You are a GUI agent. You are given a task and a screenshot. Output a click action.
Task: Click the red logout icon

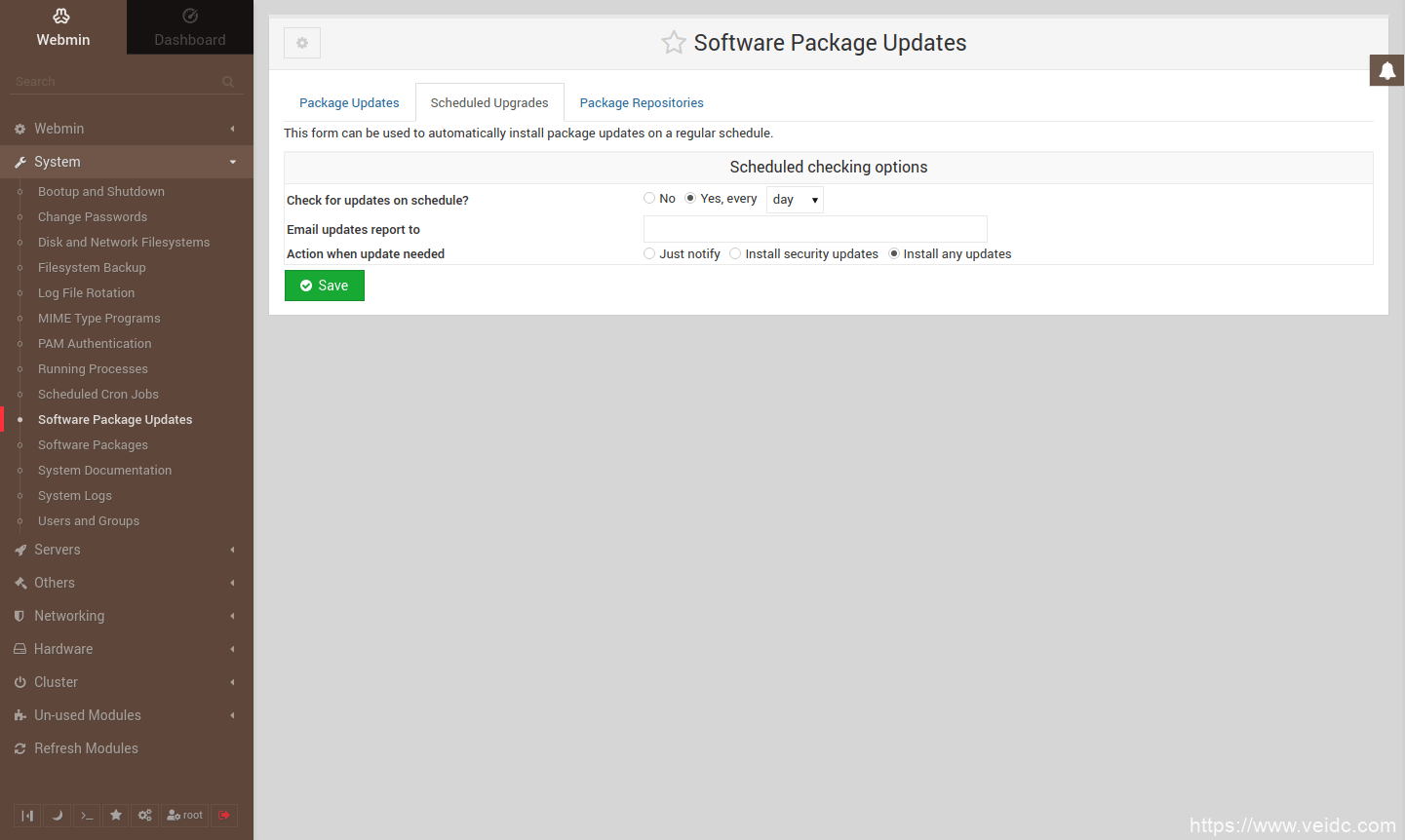(224, 816)
